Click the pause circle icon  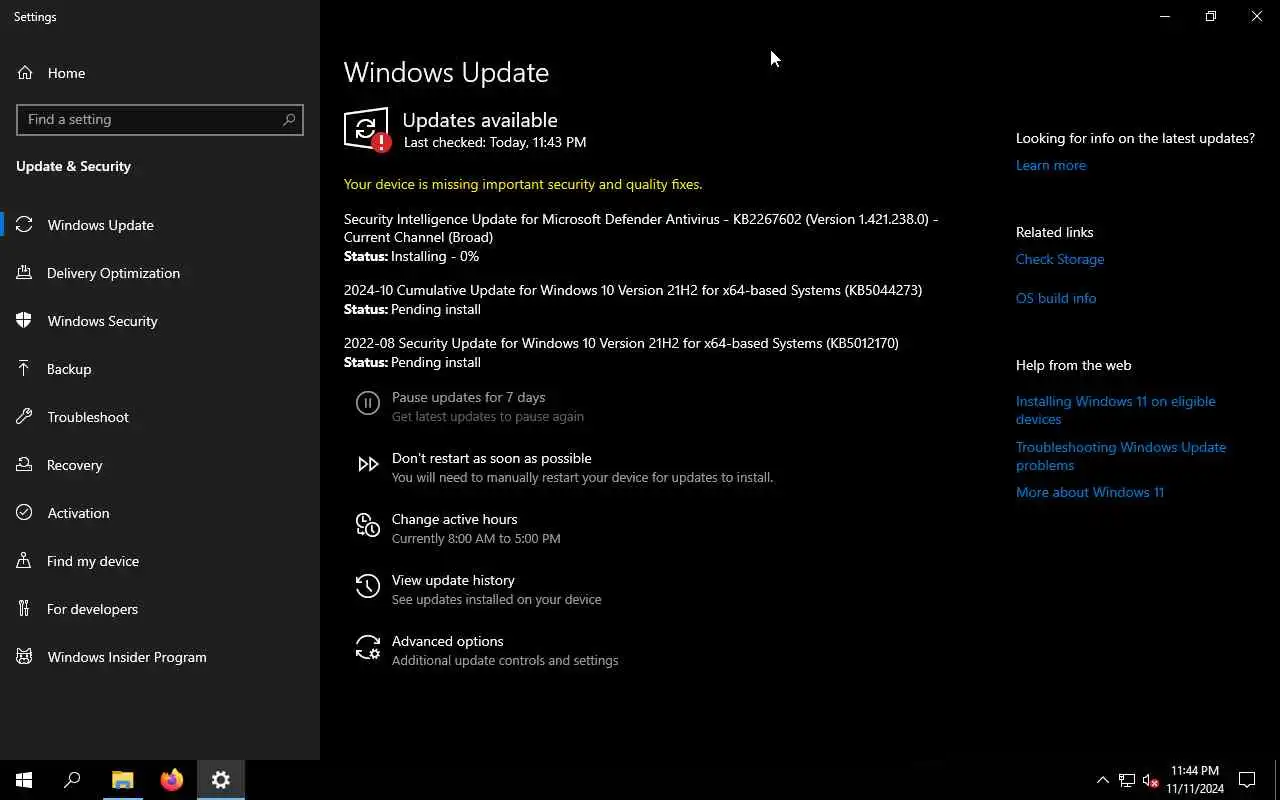coord(368,403)
